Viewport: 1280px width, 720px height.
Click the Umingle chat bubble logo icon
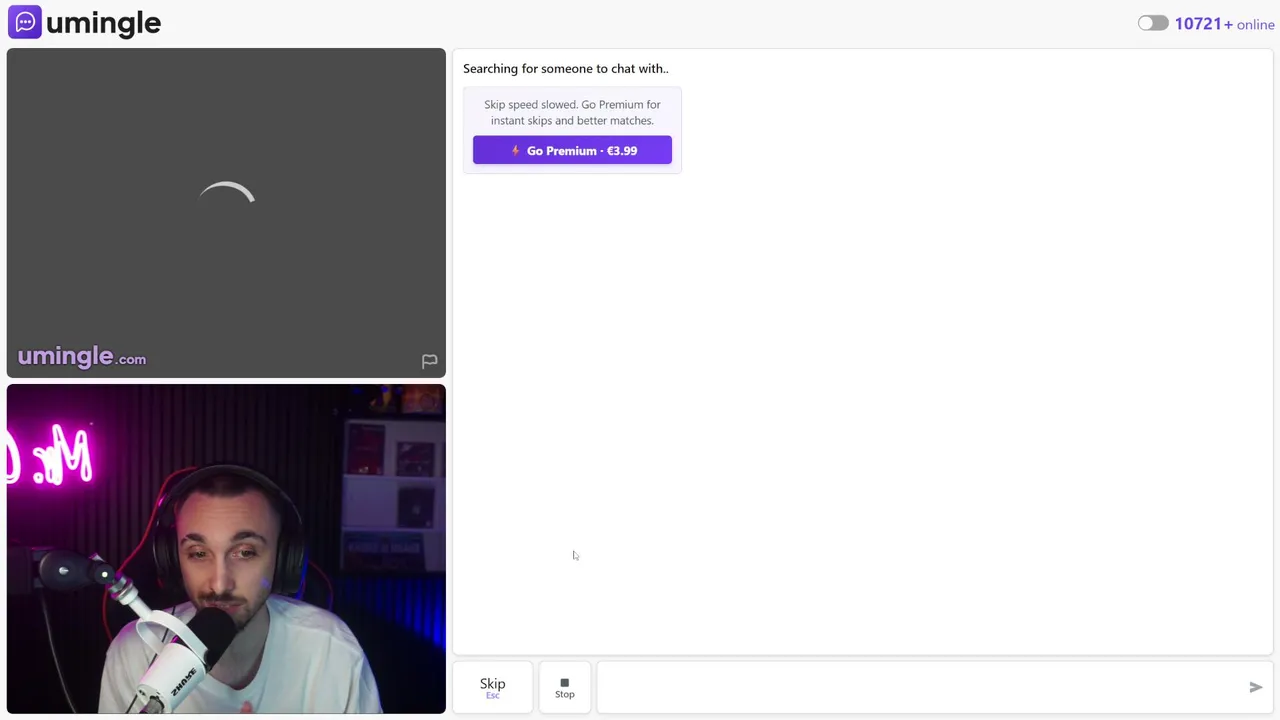point(25,22)
